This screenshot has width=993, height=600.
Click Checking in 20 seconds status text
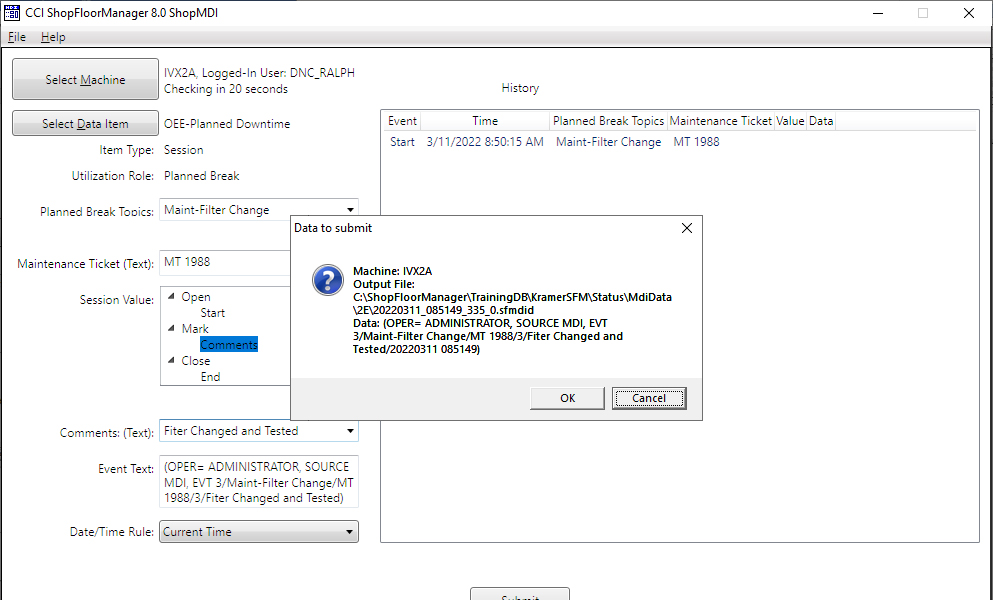click(x=225, y=89)
